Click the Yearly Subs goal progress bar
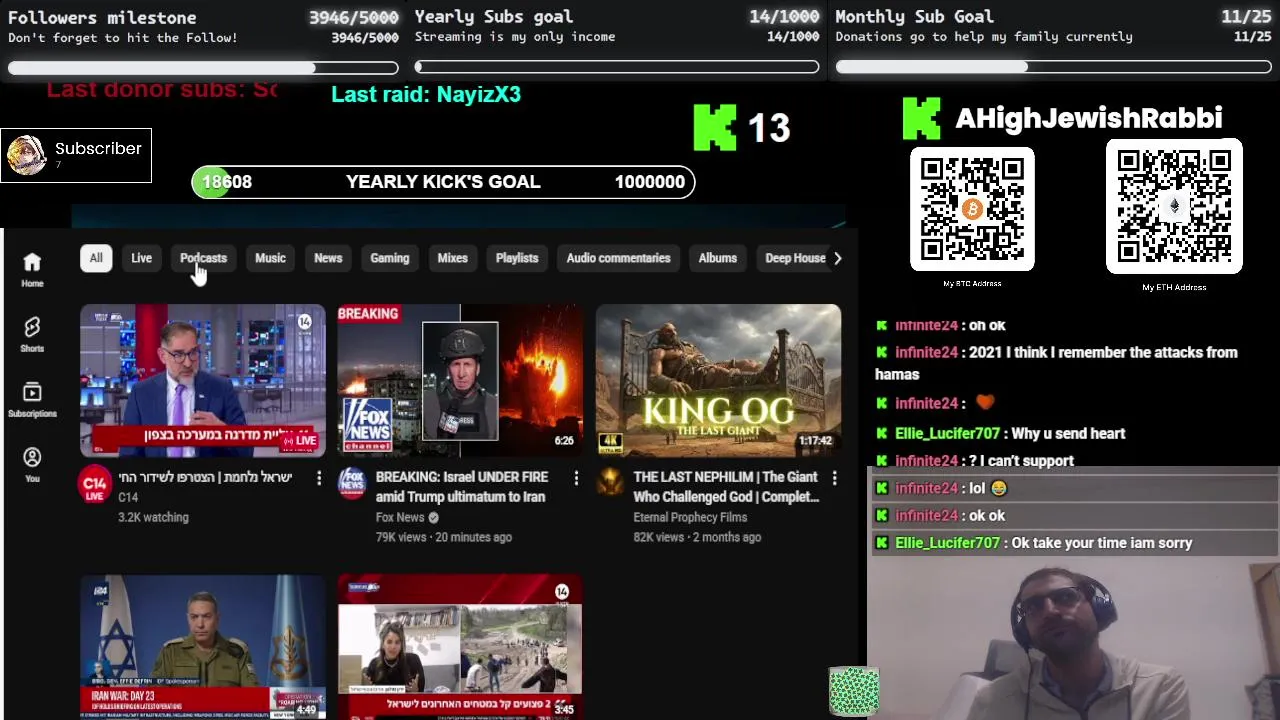1280x720 pixels. [x=616, y=68]
